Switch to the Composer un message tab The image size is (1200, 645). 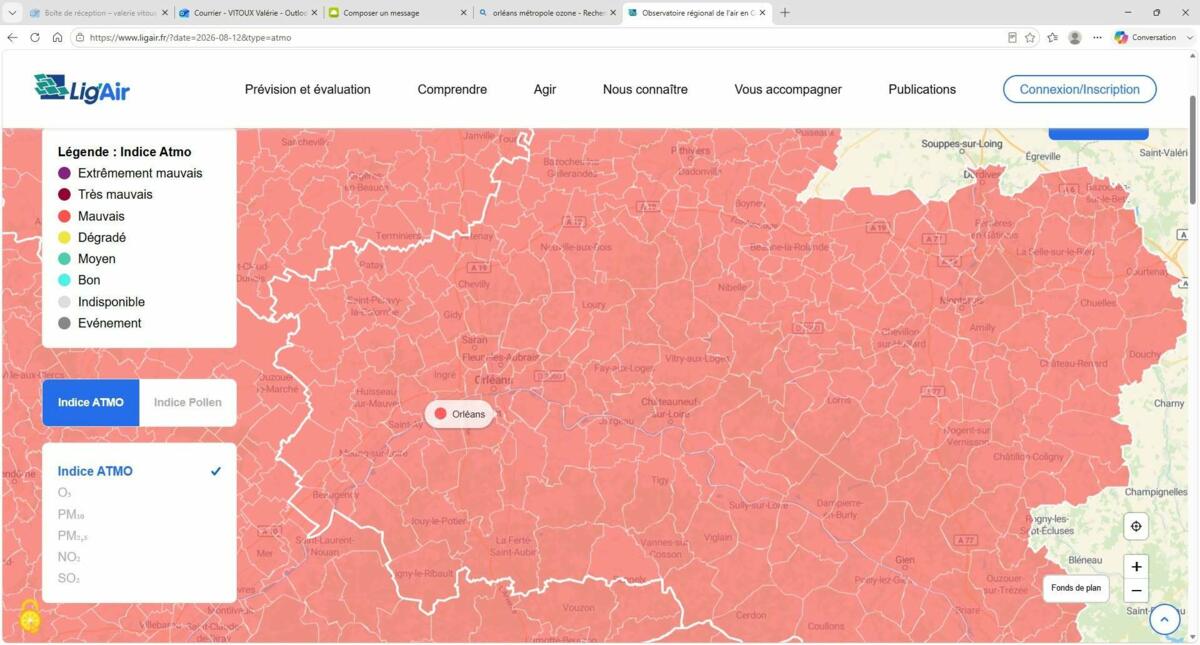pyautogui.click(x=397, y=13)
